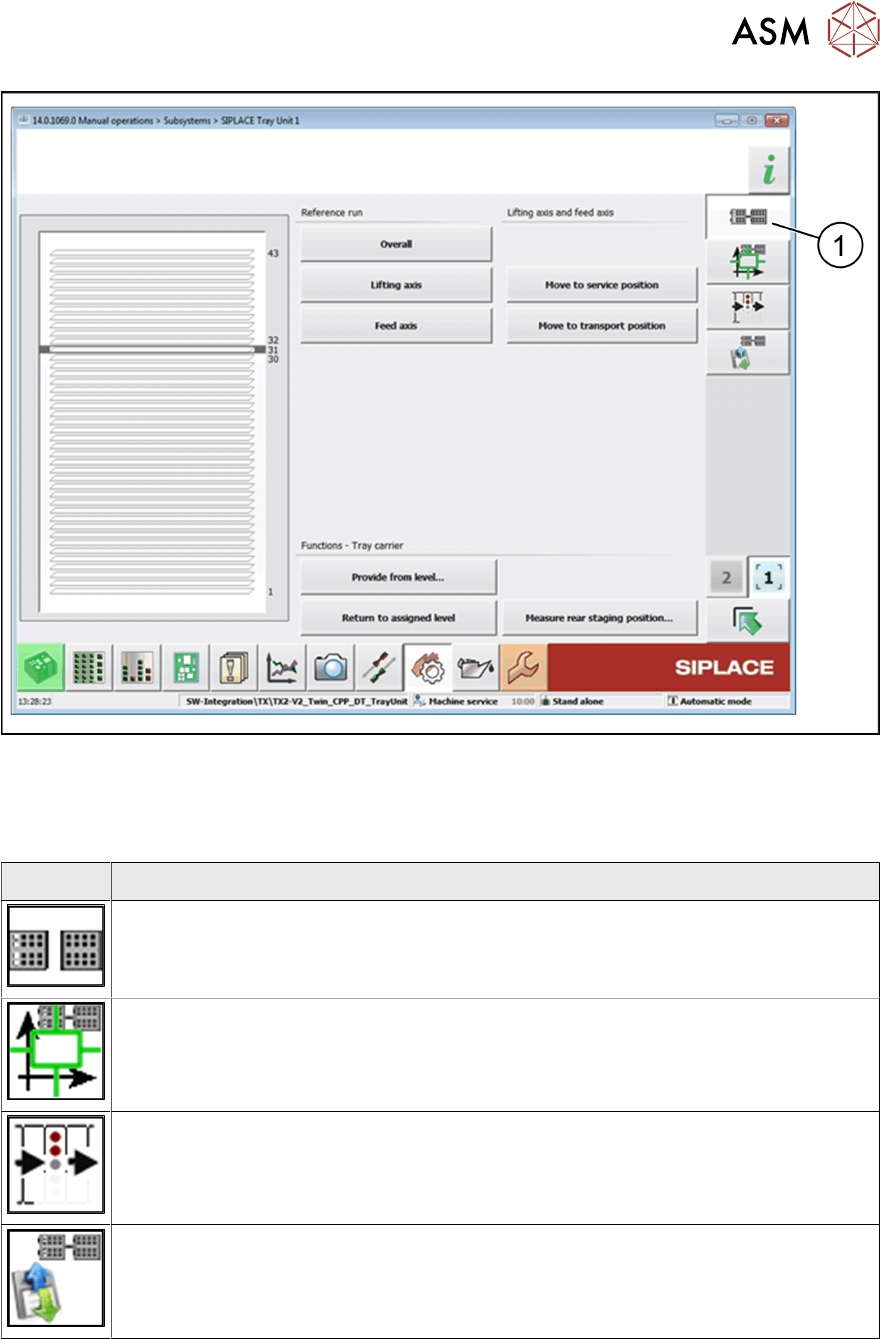Open the warning documents icon

pyautogui.click(x=234, y=668)
